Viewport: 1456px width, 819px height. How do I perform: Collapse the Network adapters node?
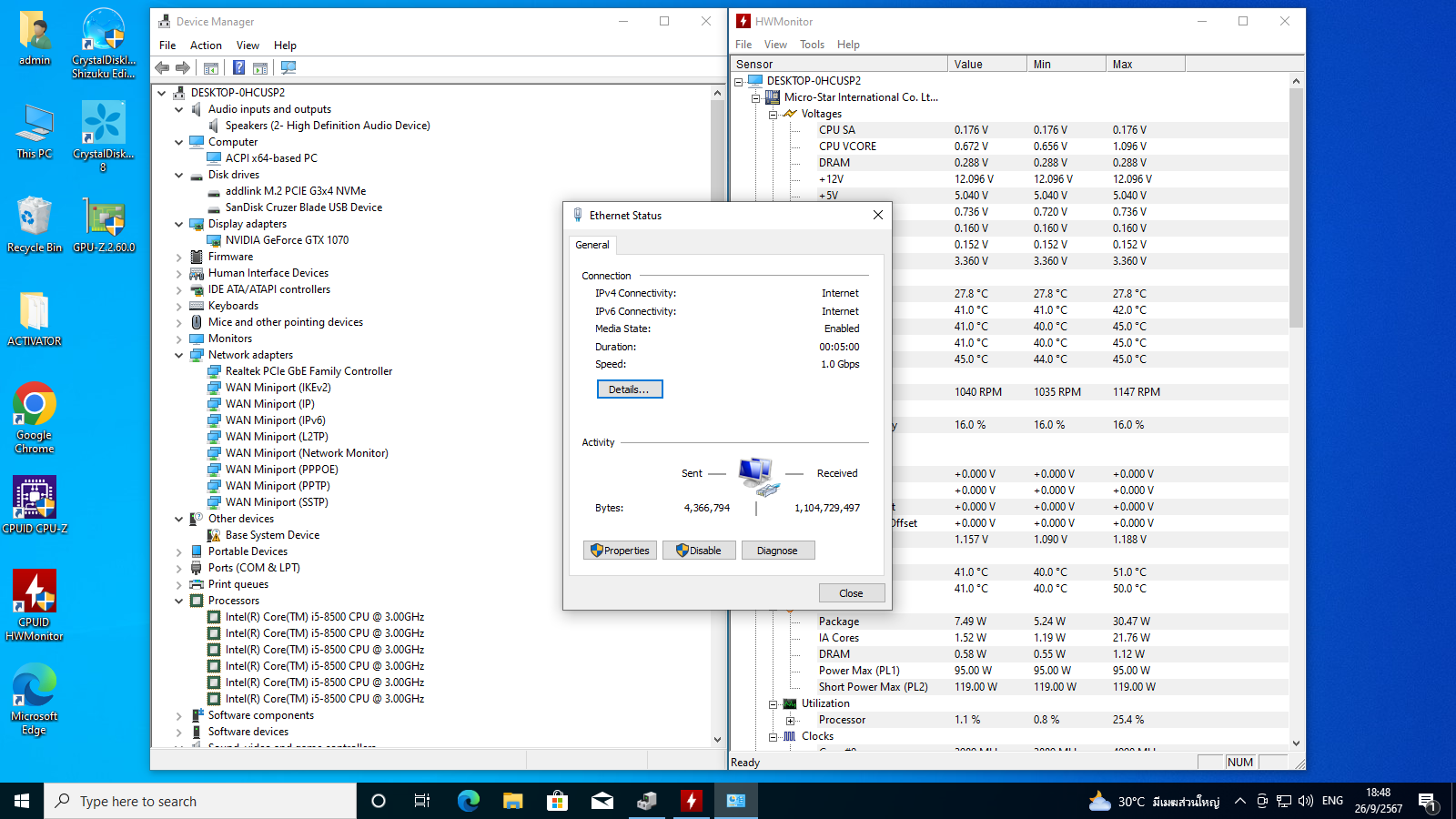pos(179,355)
